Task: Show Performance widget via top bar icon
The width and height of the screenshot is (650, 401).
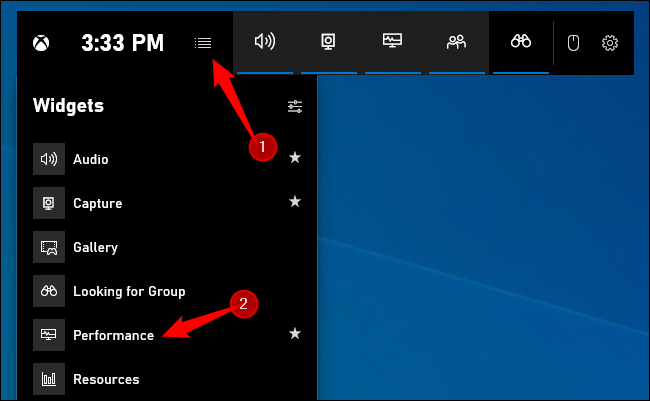Action: click(392, 42)
